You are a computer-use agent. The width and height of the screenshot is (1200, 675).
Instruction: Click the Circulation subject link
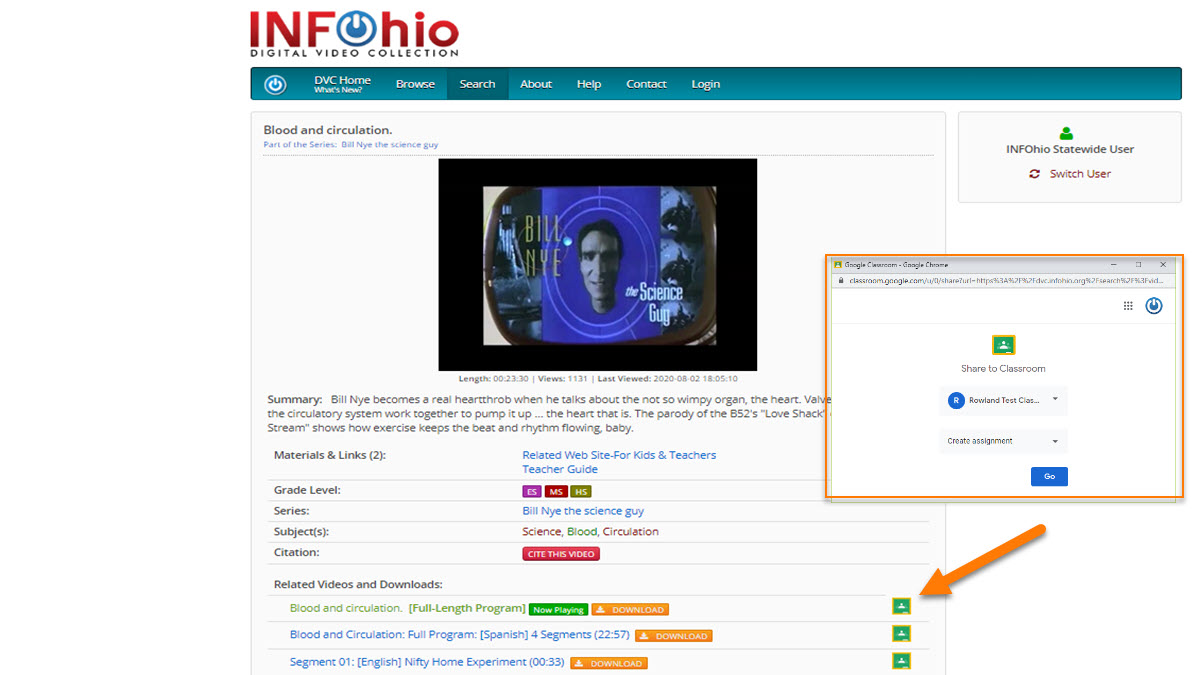click(631, 532)
